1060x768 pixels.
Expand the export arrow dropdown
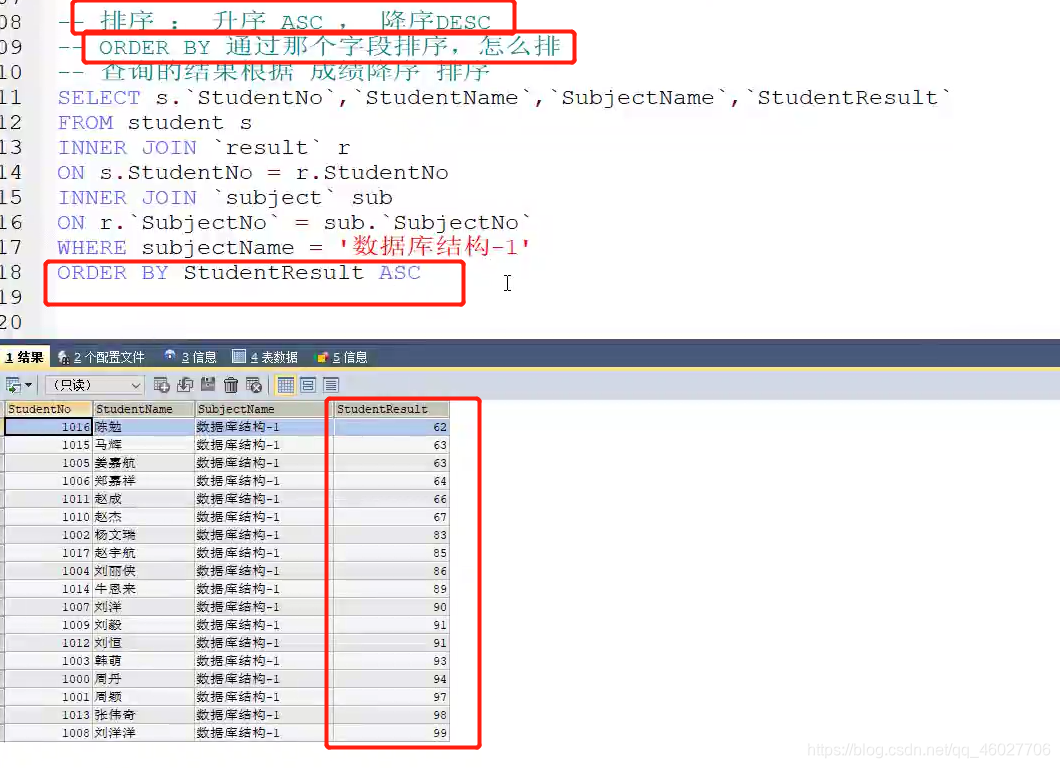click(28, 385)
